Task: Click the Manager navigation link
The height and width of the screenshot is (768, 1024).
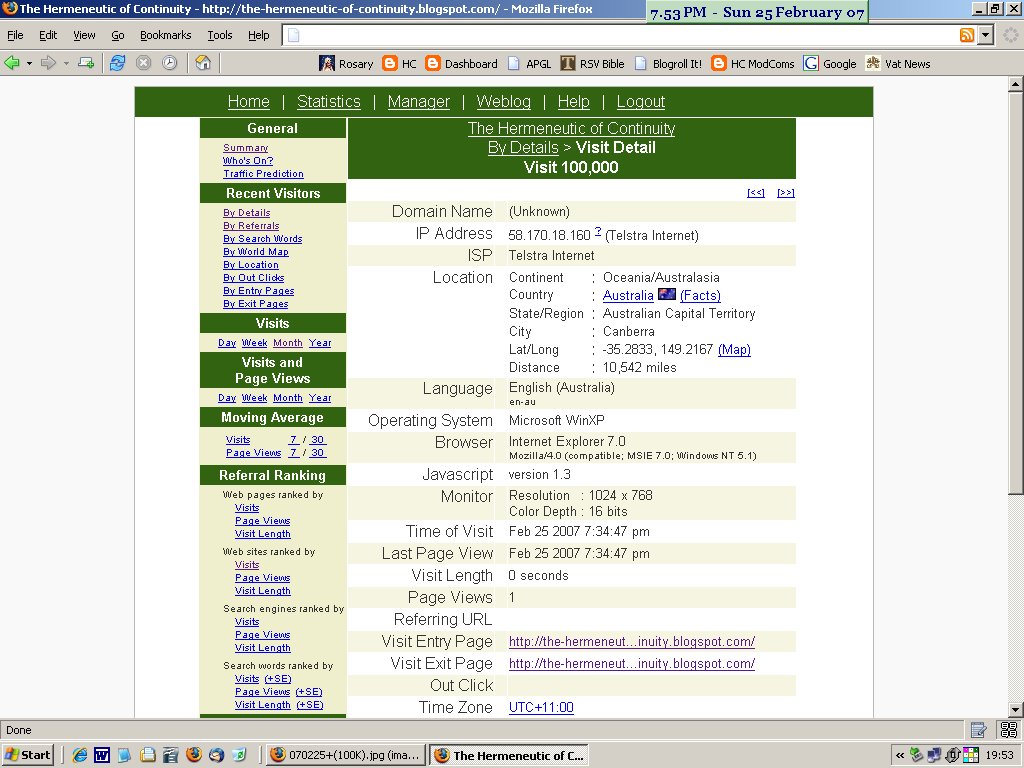Action: pos(419,102)
